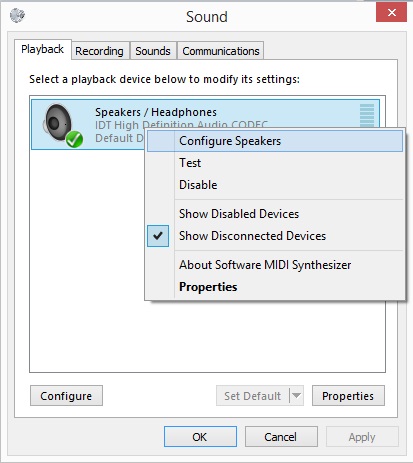Screen dimensions: 413x463
Task: Open the Sounds tab
Action: tap(153, 51)
